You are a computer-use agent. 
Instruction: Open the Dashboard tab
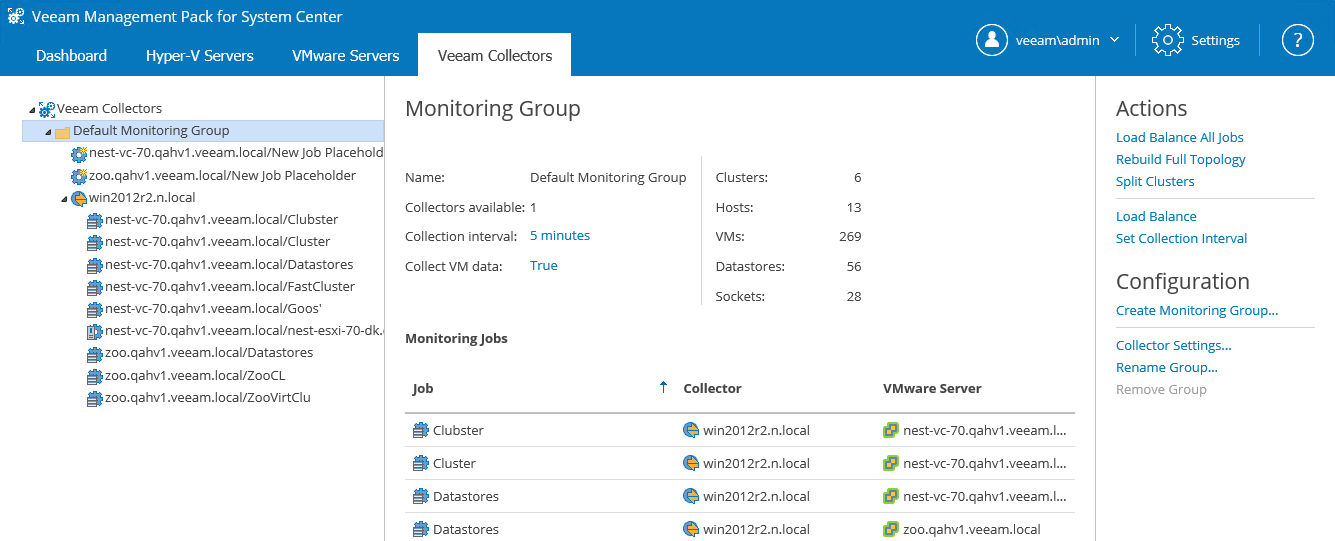[71, 55]
